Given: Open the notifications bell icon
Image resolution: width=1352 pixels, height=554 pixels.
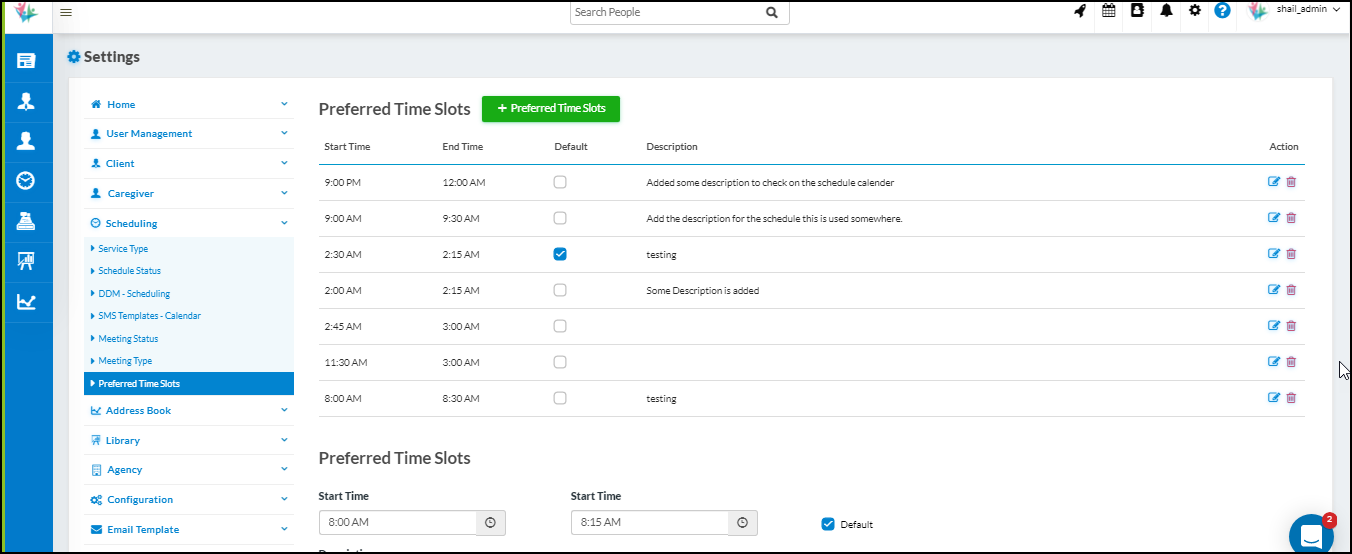Looking at the screenshot, I should click(x=1166, y=11).
